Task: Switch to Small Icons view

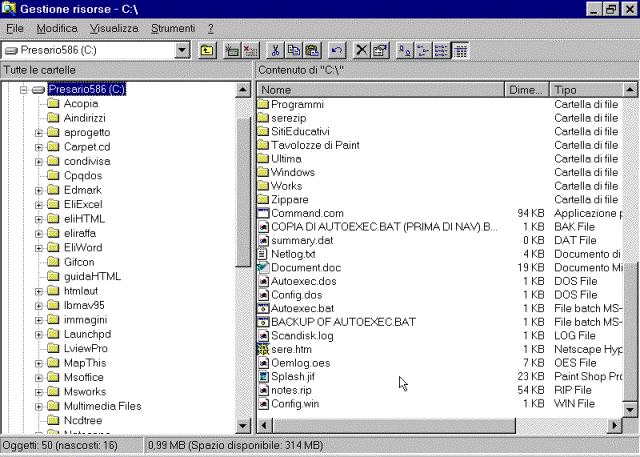Action: [423, 51]
